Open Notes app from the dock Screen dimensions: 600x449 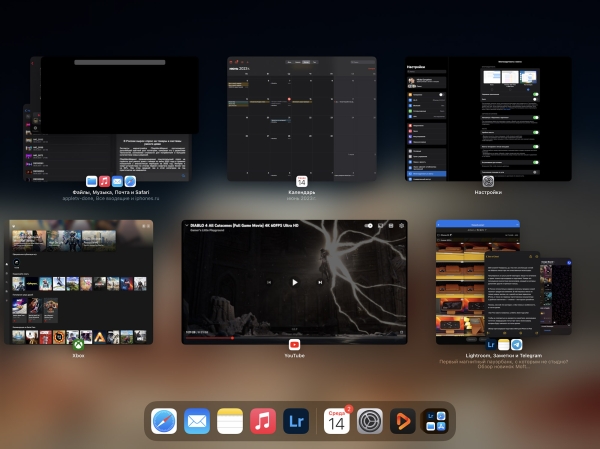(230, 422)
